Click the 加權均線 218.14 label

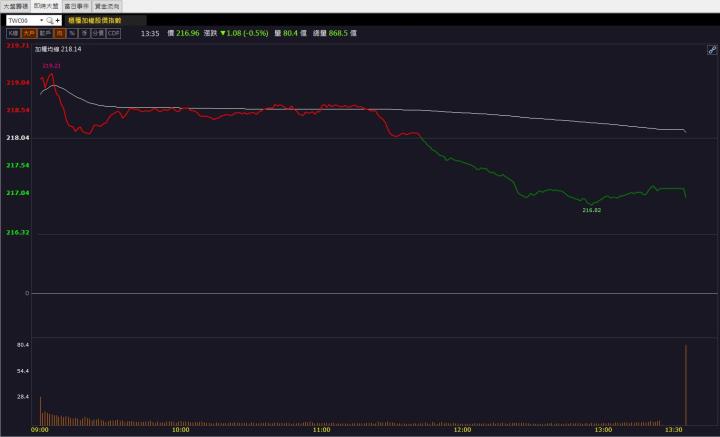tap(58, 49)
